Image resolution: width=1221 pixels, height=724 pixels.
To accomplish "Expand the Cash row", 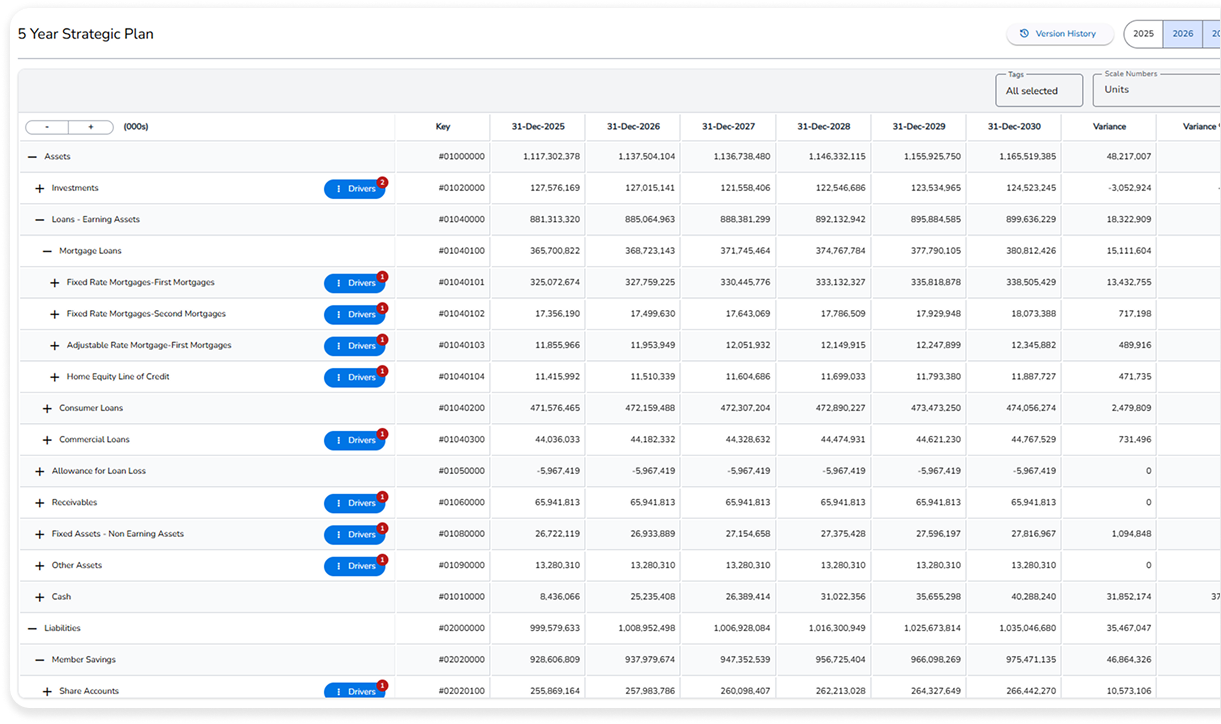I will (x=40, y=598).
